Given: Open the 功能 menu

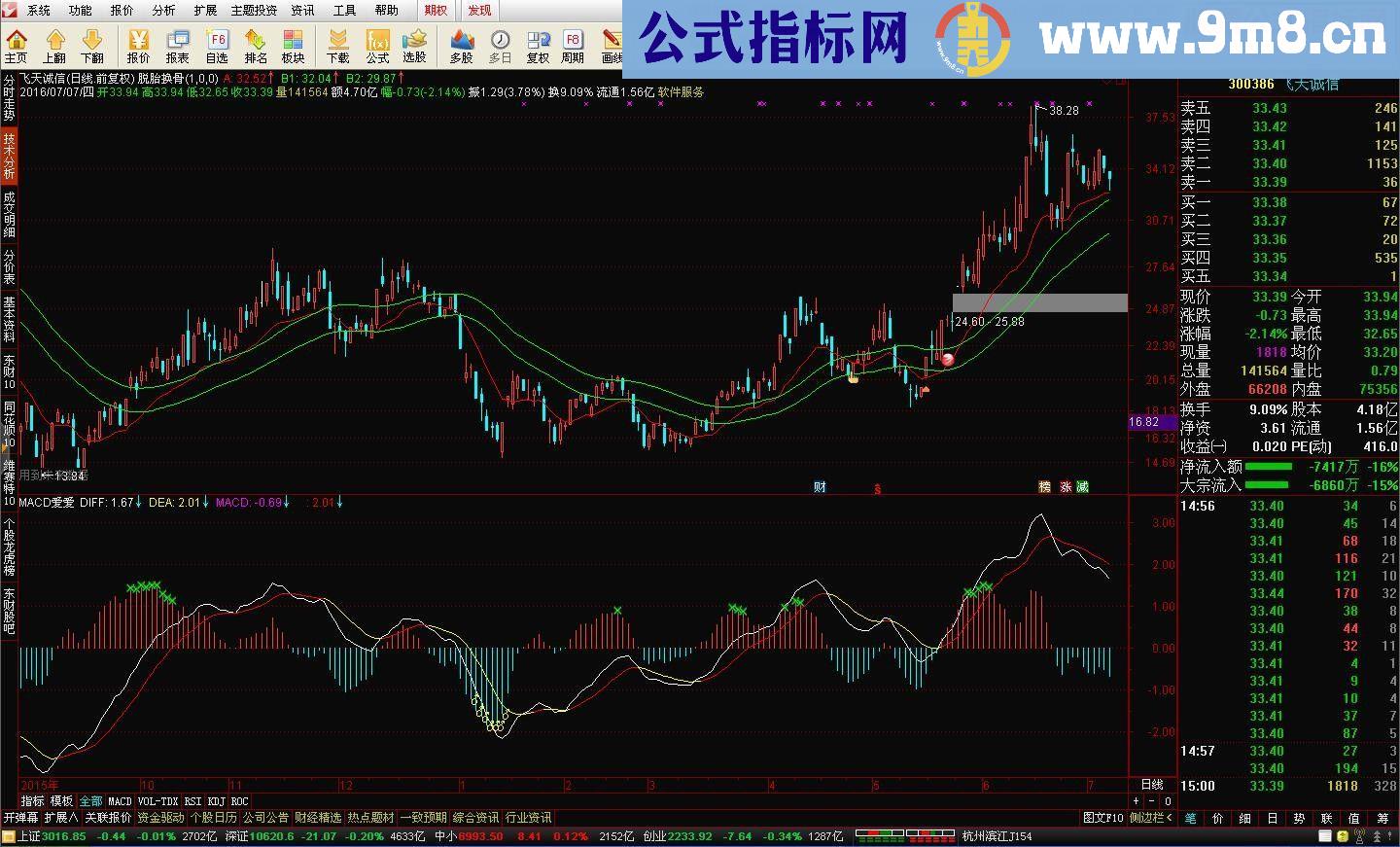Looking at the screenshot, I should click(81, 10).
